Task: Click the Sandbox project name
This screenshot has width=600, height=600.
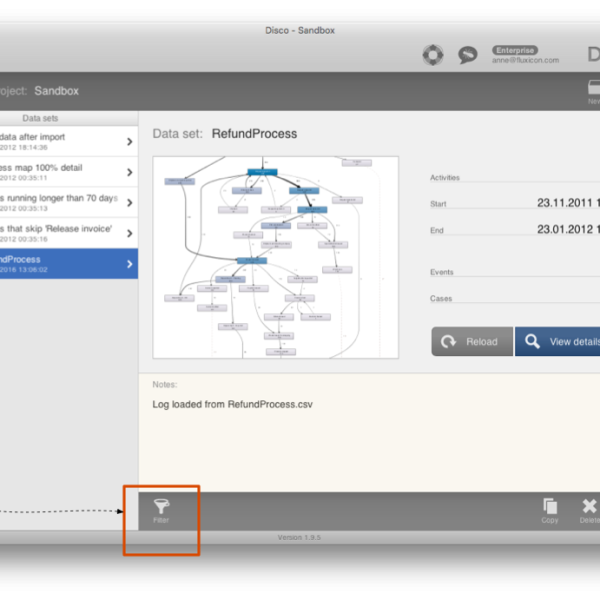Action: [x=56, y=91]
